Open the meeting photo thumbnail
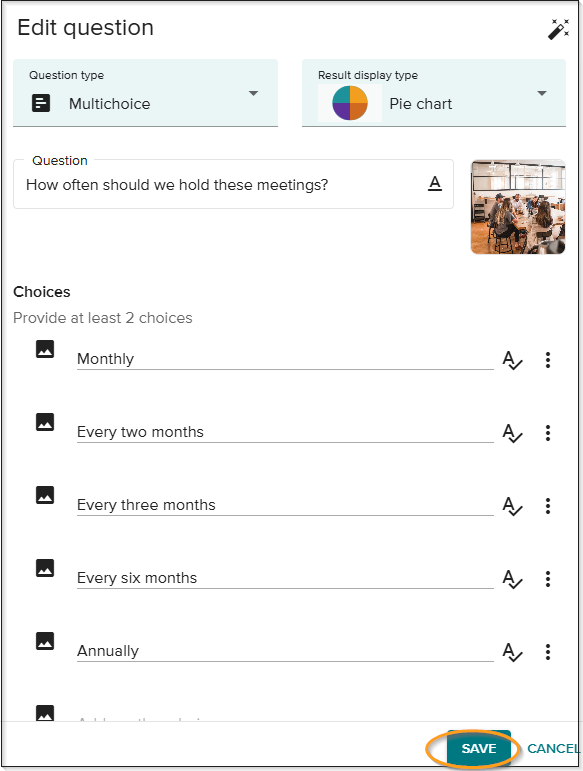The image size is (583, 771). [x=518, y=207]
